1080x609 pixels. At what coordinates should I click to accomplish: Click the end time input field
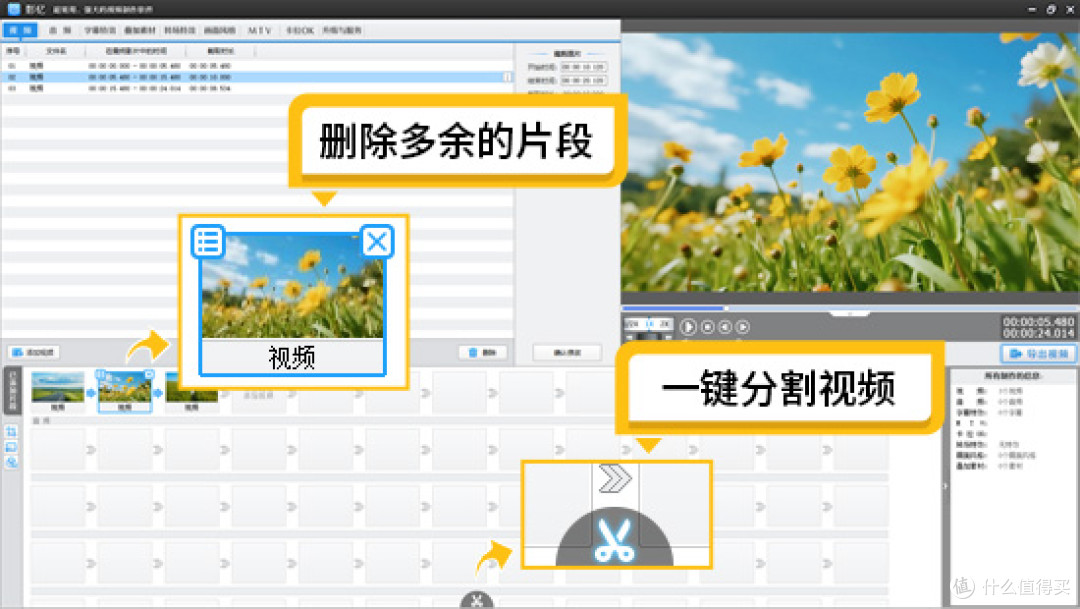click(x=583, y=81)
